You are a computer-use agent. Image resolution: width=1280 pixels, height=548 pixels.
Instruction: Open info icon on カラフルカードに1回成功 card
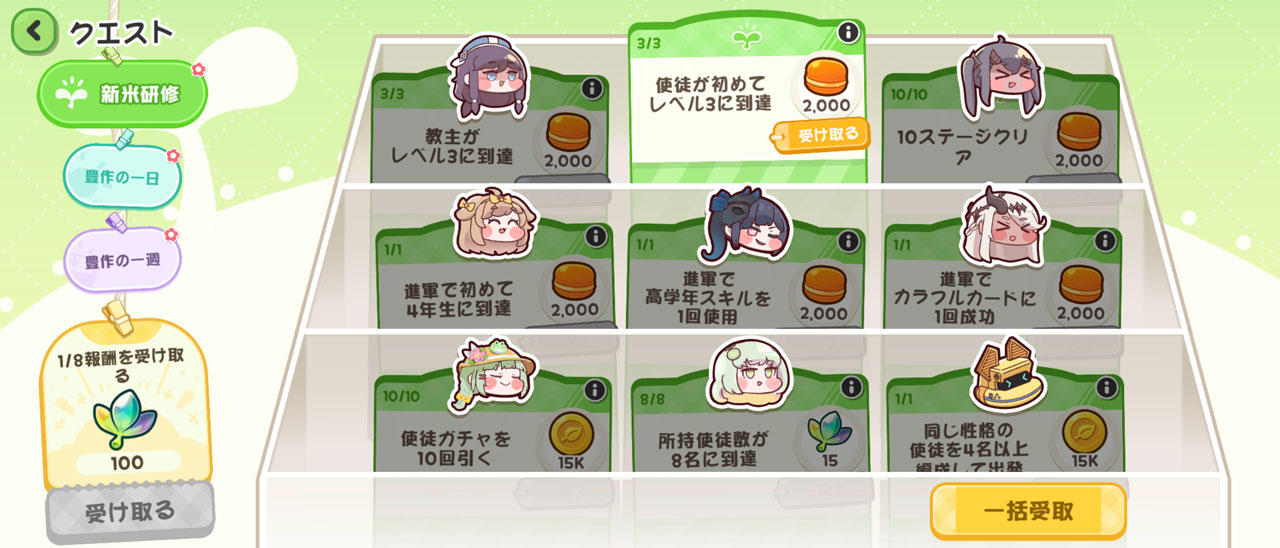[x=1104, y=241]
